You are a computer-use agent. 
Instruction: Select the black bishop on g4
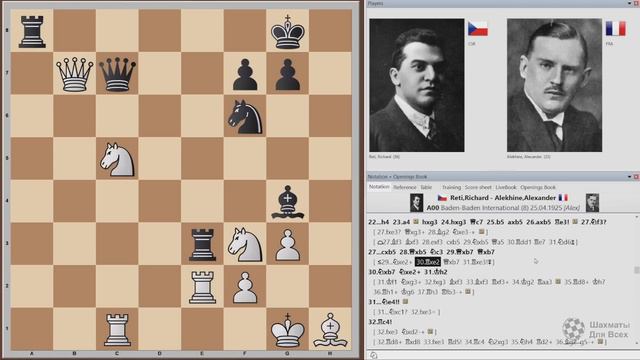(288, 202)
